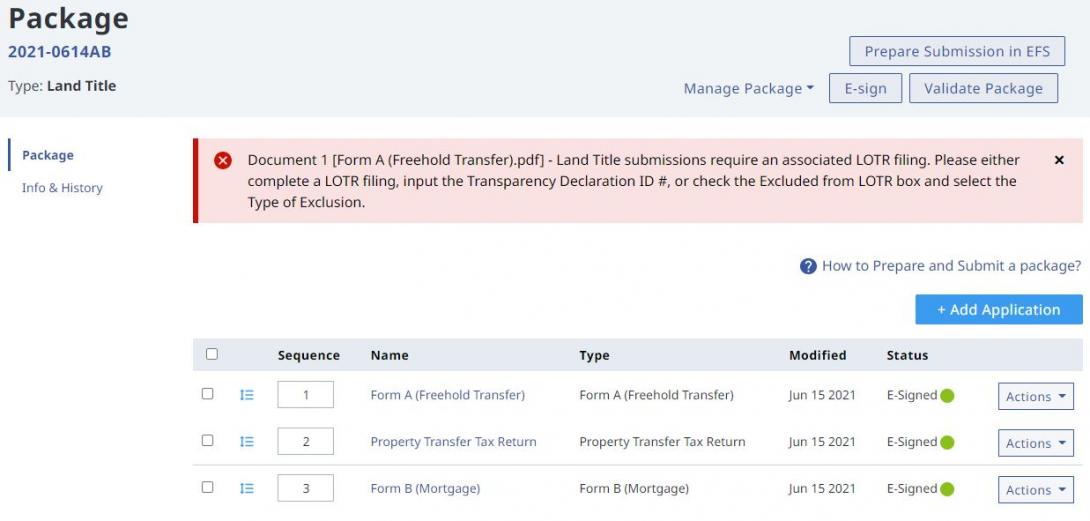Click reorder icon for Form A row
This screenshot has height=521, width=1090.
(x=247, y=395)
